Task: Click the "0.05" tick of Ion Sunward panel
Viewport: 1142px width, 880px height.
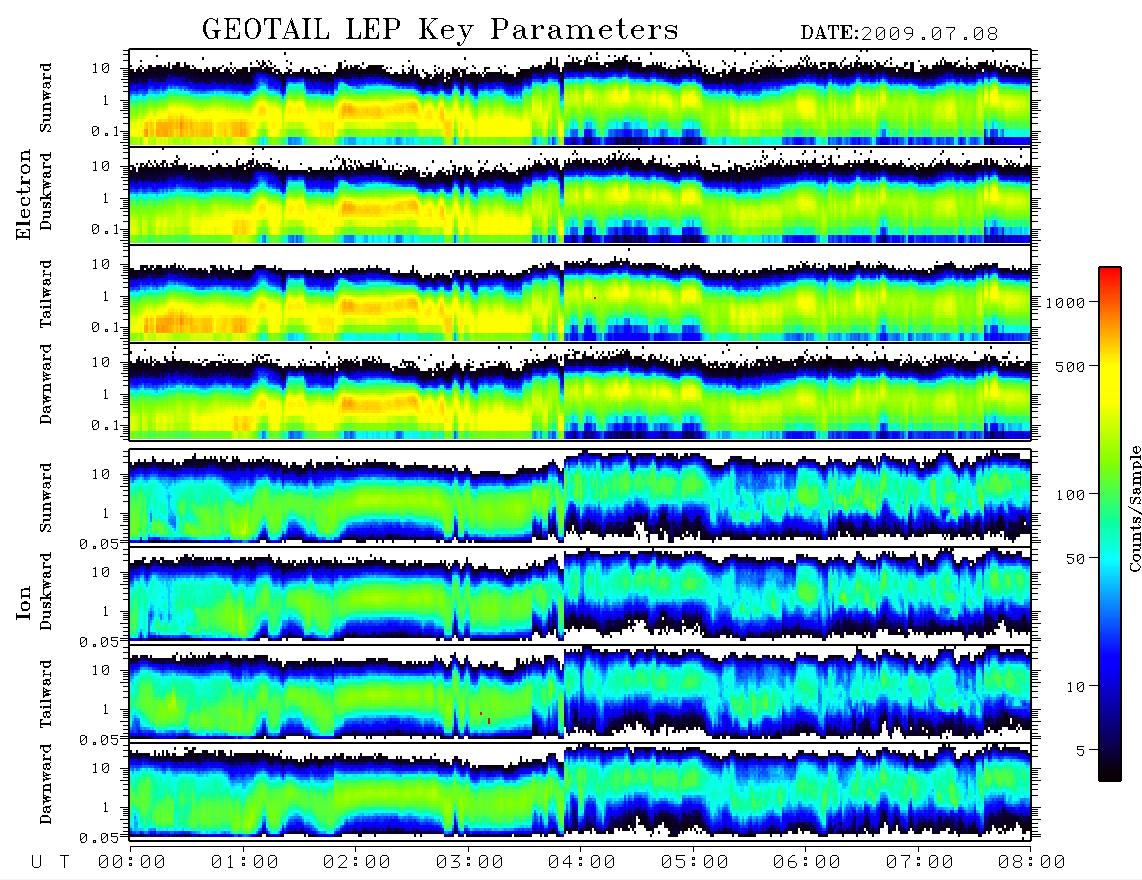Action: (x=99, y=543)
